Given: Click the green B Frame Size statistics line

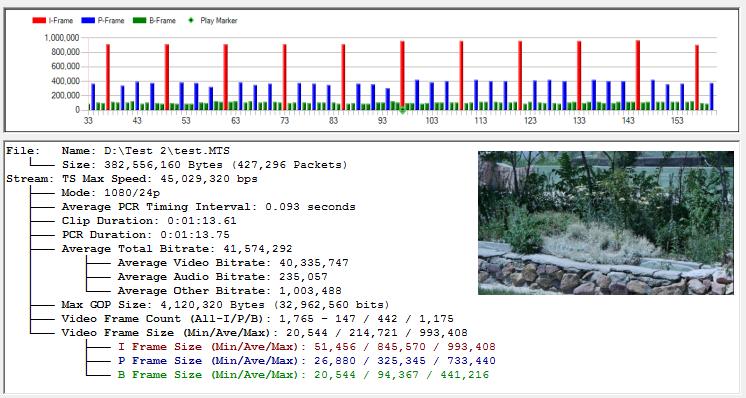Looking at the screenshot, I should point(303,375).
